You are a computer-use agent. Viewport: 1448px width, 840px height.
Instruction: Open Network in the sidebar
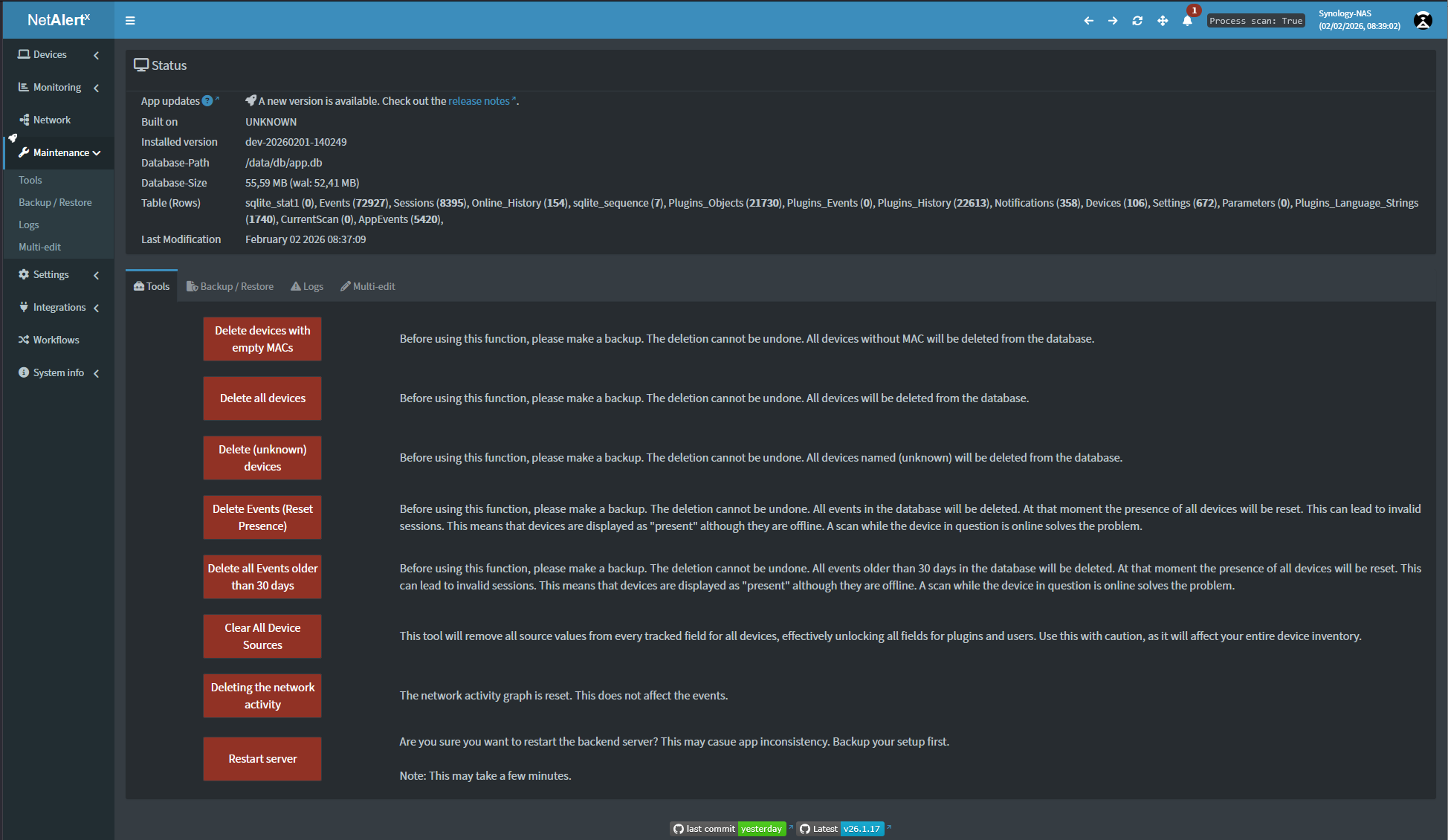(52, 120)
